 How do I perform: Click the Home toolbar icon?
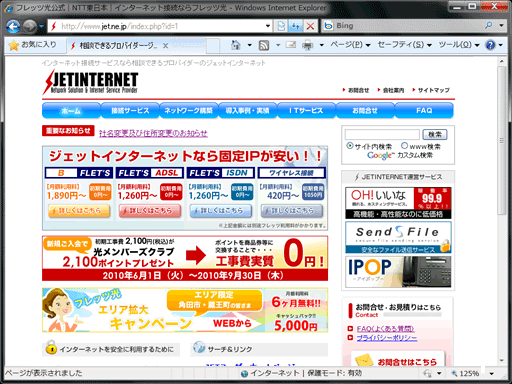(236, 45)
